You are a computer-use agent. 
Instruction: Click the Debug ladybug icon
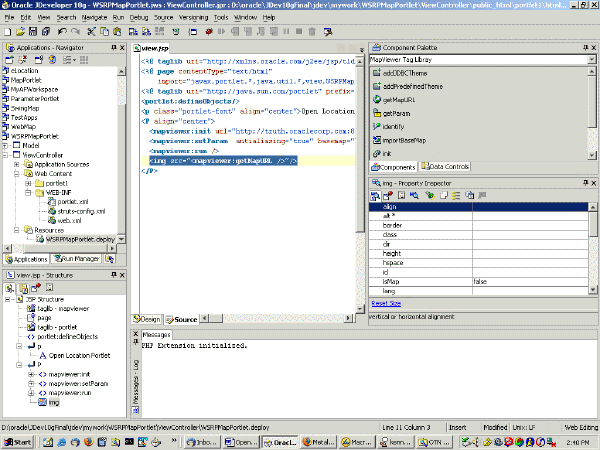tap(209, 32)
